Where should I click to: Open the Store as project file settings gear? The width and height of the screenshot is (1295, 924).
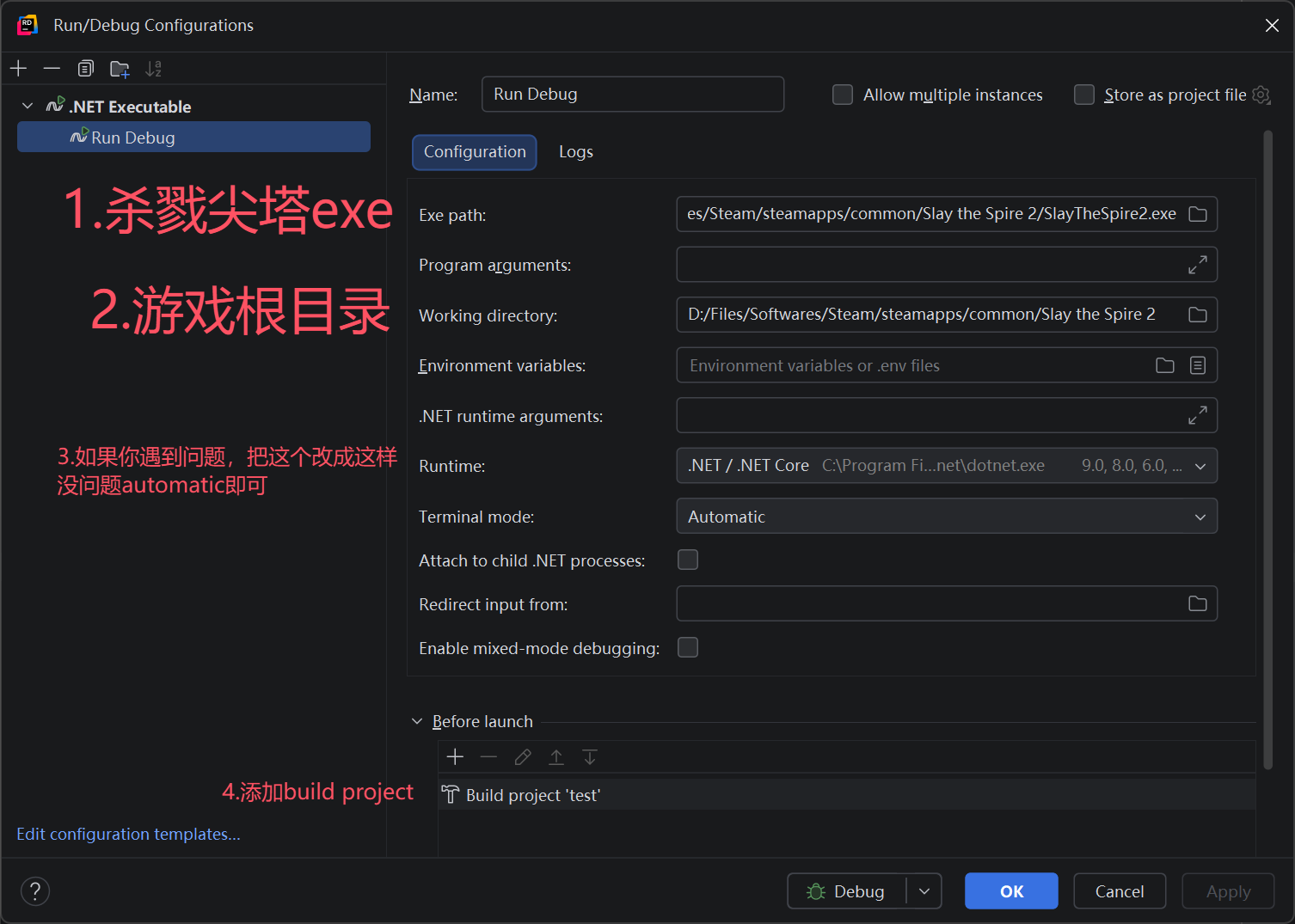click(x=1261, y=95)
